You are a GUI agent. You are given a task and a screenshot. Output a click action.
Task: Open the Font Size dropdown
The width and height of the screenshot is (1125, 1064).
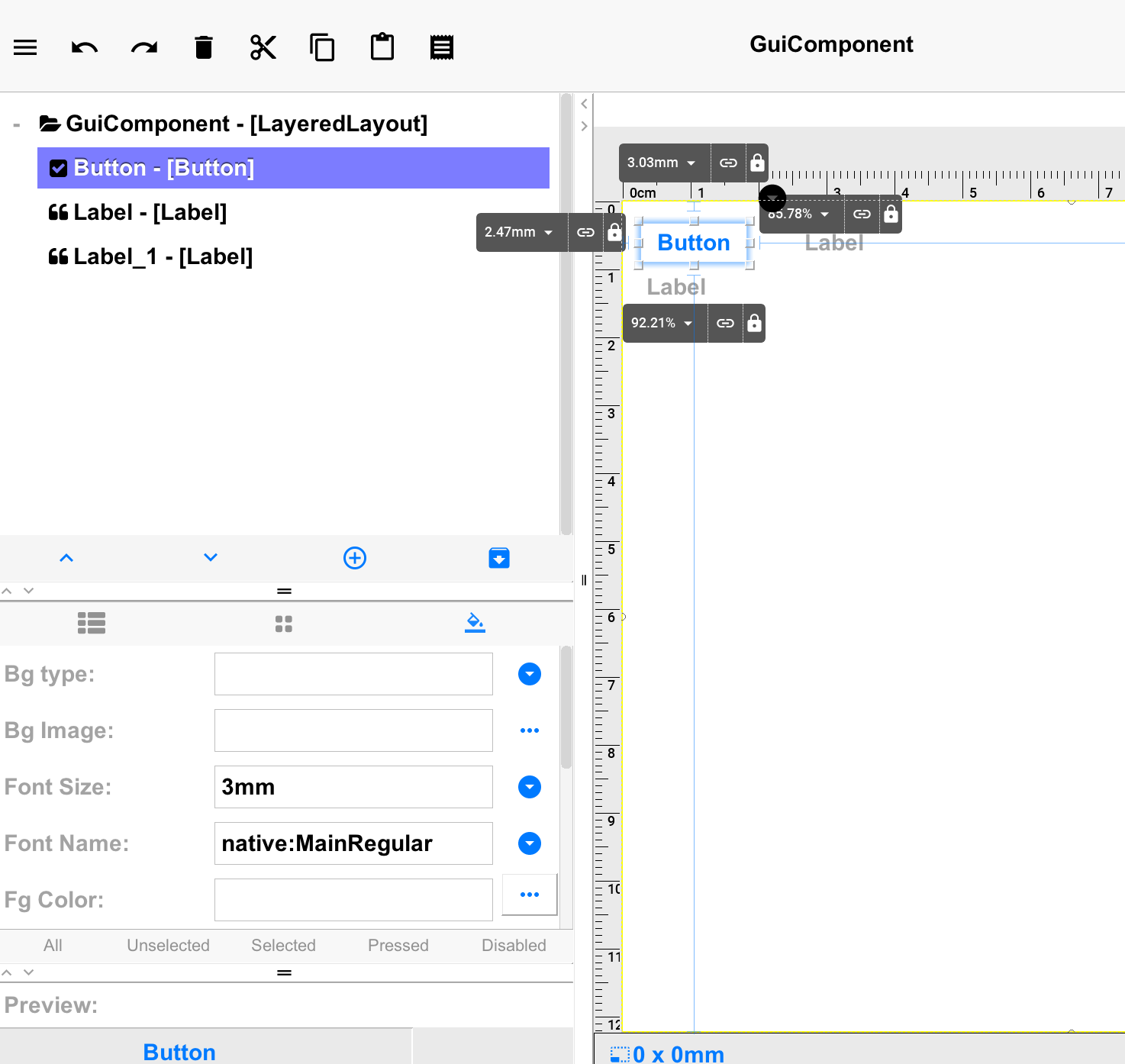coord(529,787)
